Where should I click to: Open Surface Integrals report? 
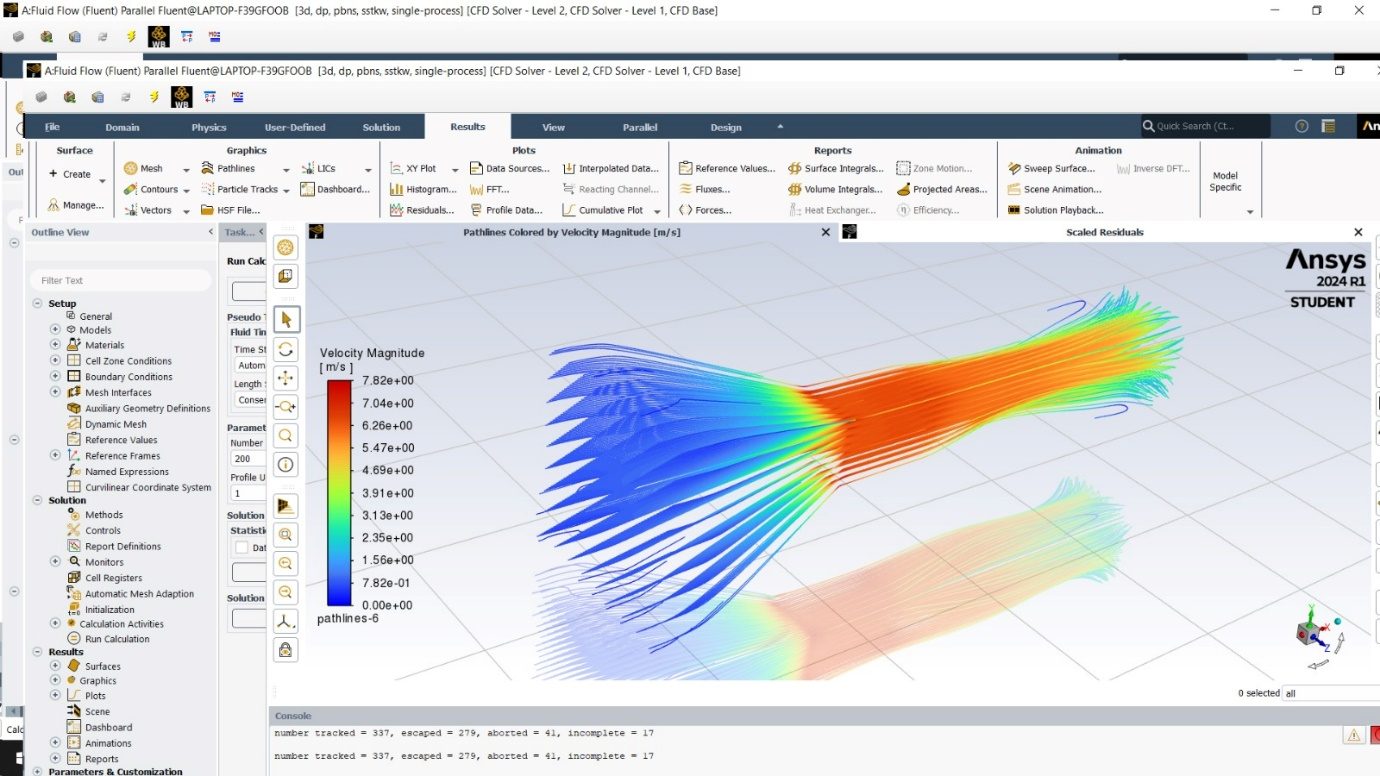point(836,168)
